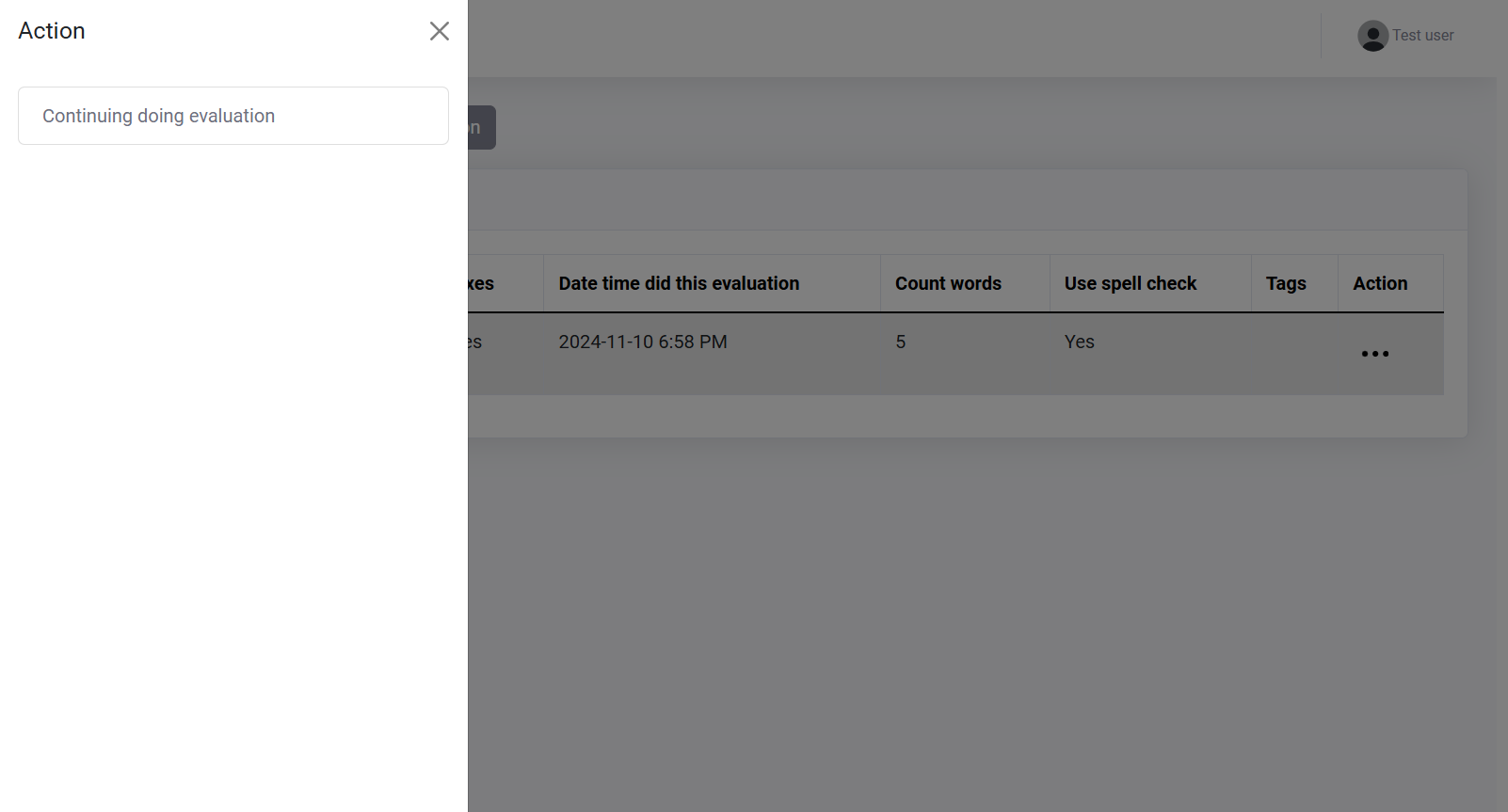
Task: Select the count words value 5
Action: [x=901, y=342]
